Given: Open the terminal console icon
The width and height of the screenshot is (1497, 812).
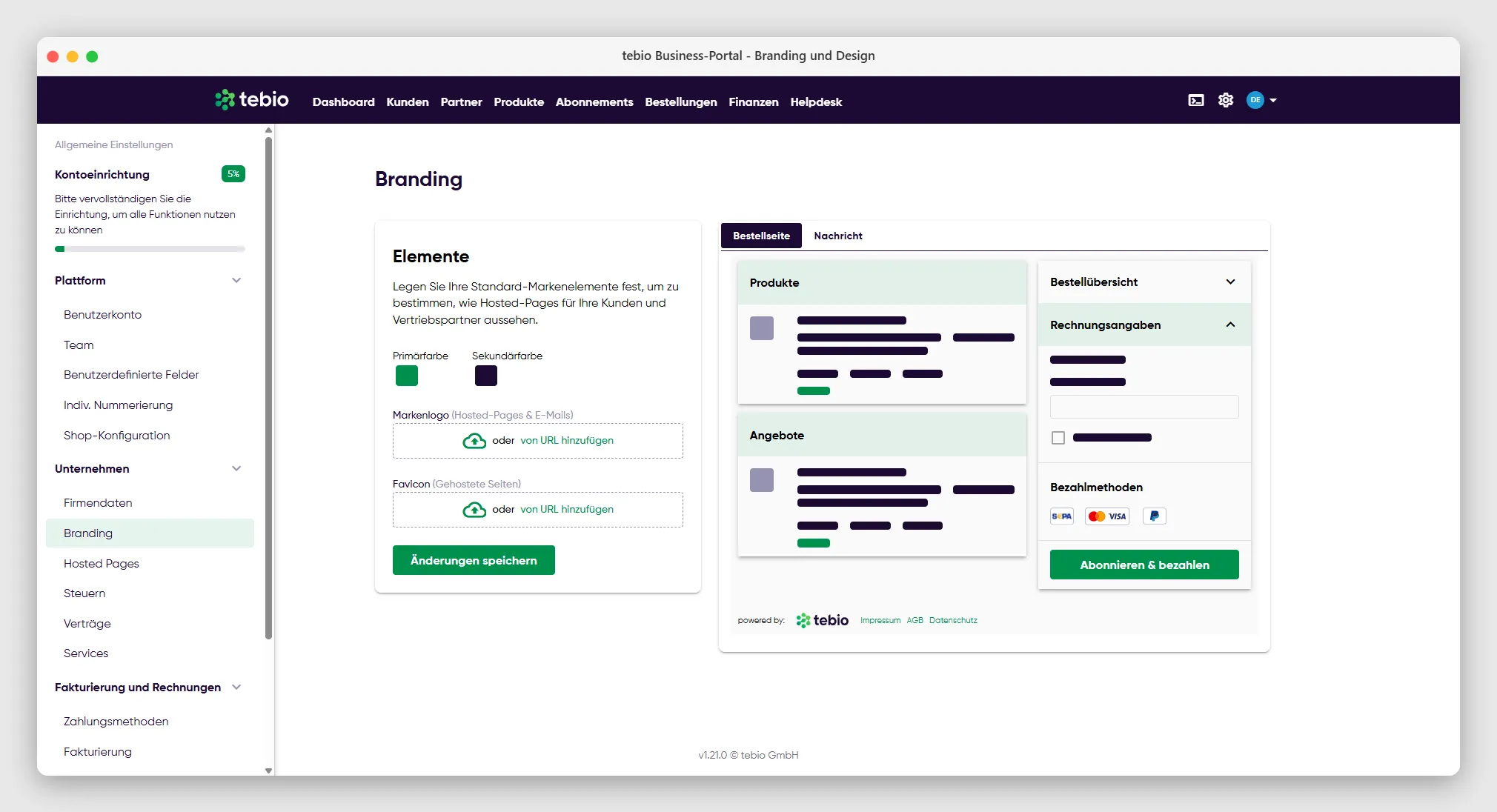Looking at the screenshot, I should [x=1196, y=100].
